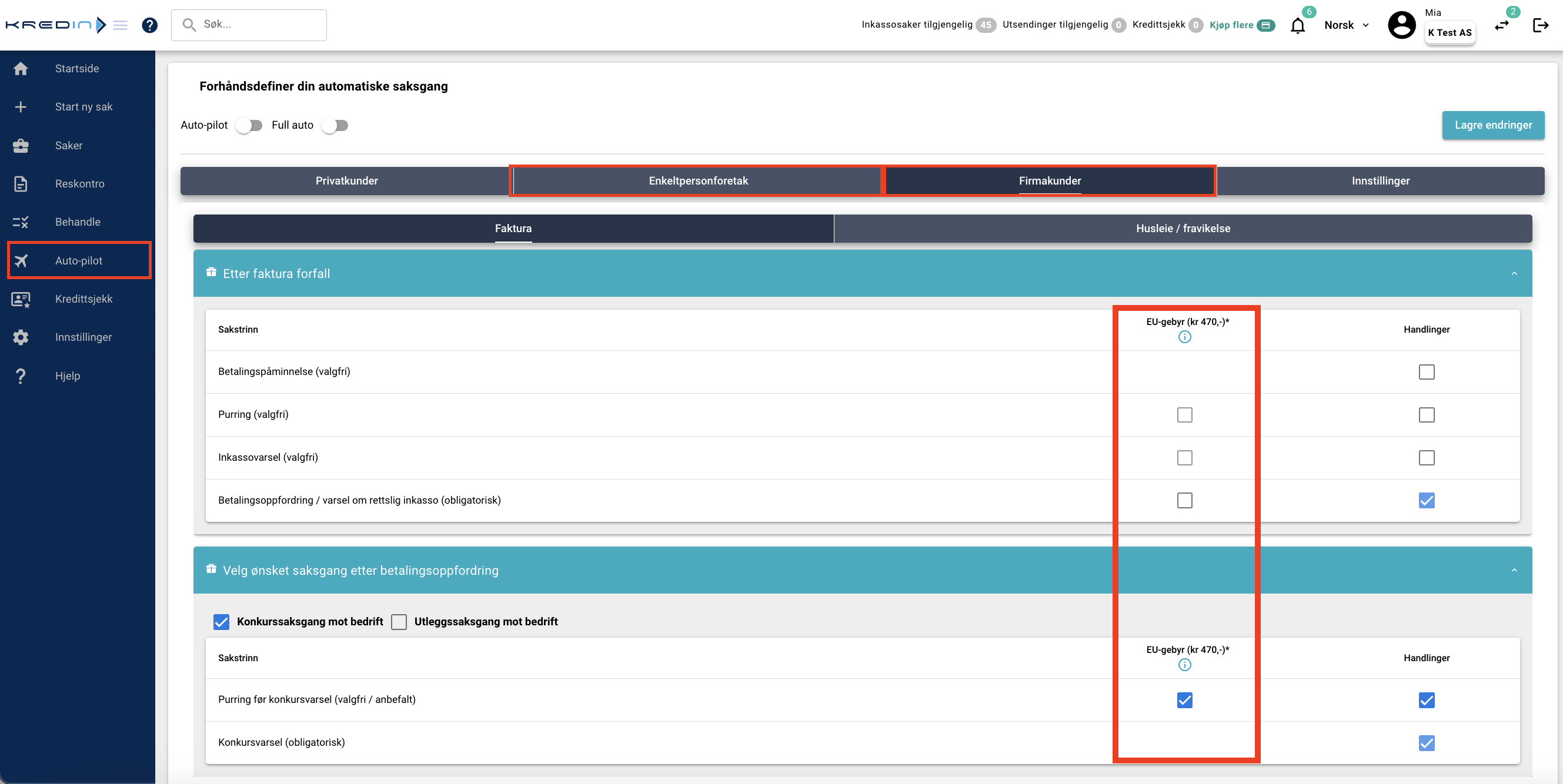Uncheck EU-gebyr for Purring før konkursvarsel

pyautogui.click(x=1184, y=701)
